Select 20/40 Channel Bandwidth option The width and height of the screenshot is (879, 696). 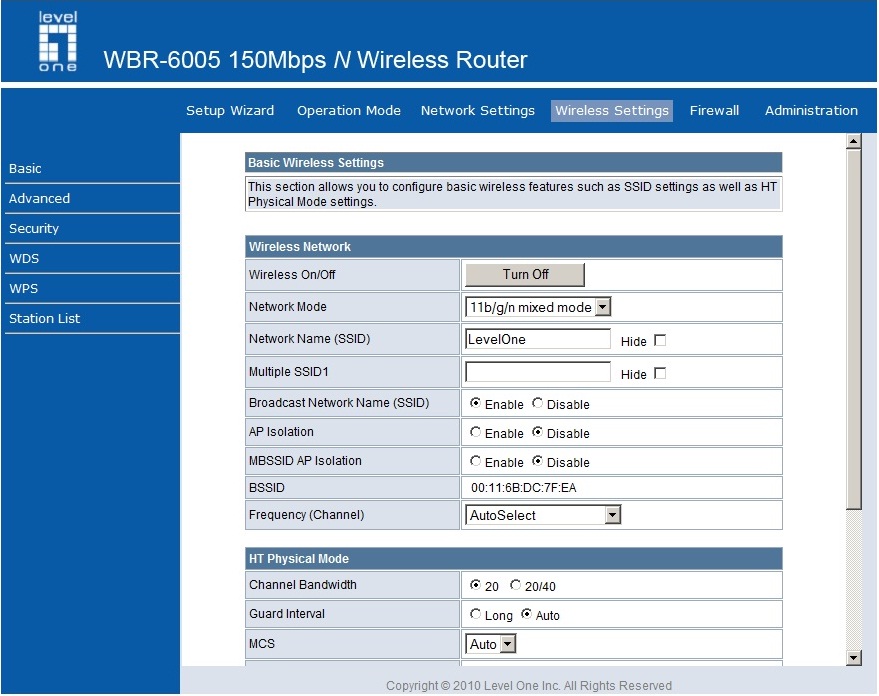coord(515,585)
